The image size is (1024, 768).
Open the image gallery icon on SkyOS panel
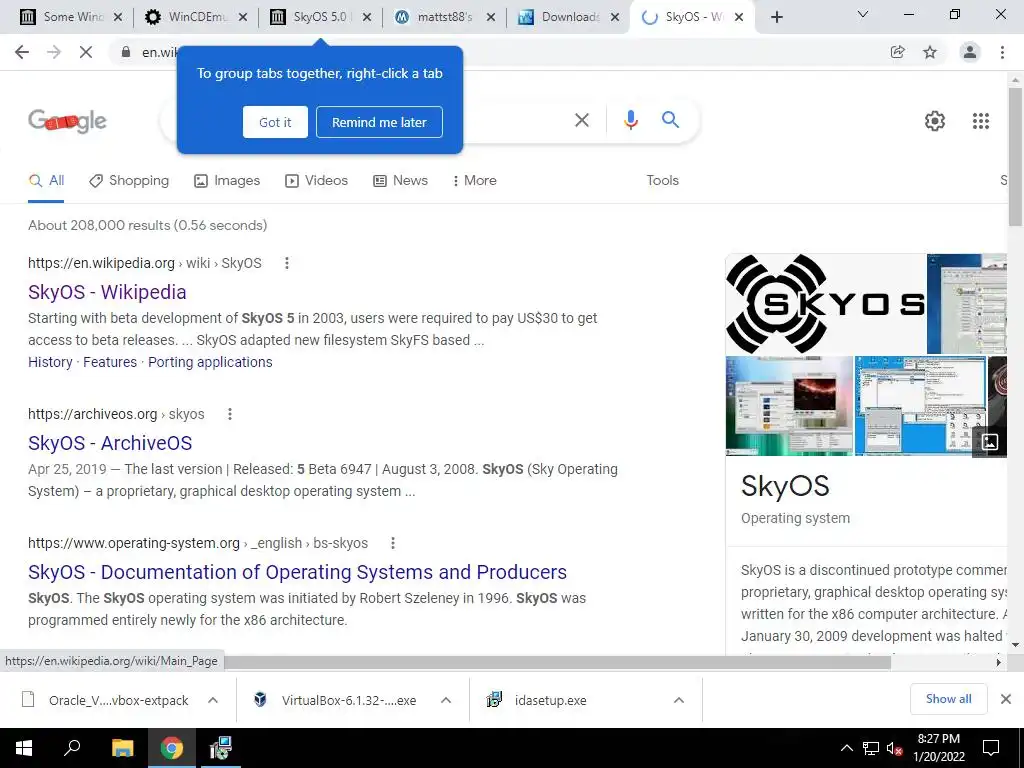pos(989,442)
